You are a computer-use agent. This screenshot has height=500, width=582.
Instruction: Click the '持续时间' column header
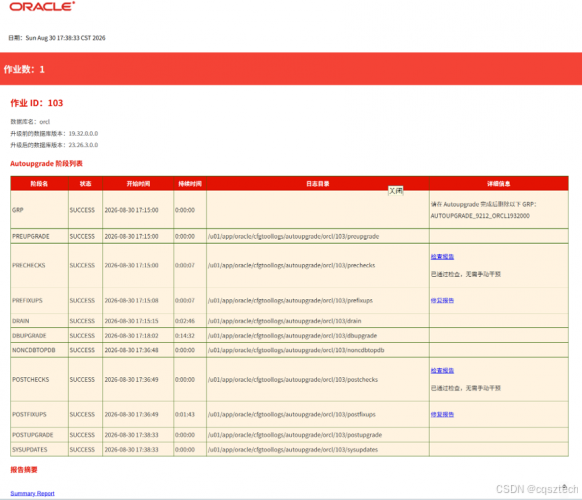(190, 184)
